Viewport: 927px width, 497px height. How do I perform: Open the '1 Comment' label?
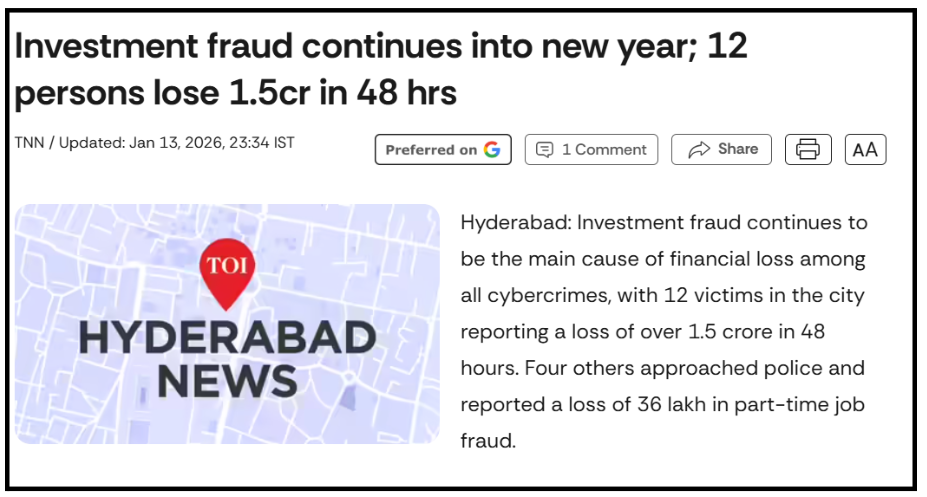[x=604, y=149]
